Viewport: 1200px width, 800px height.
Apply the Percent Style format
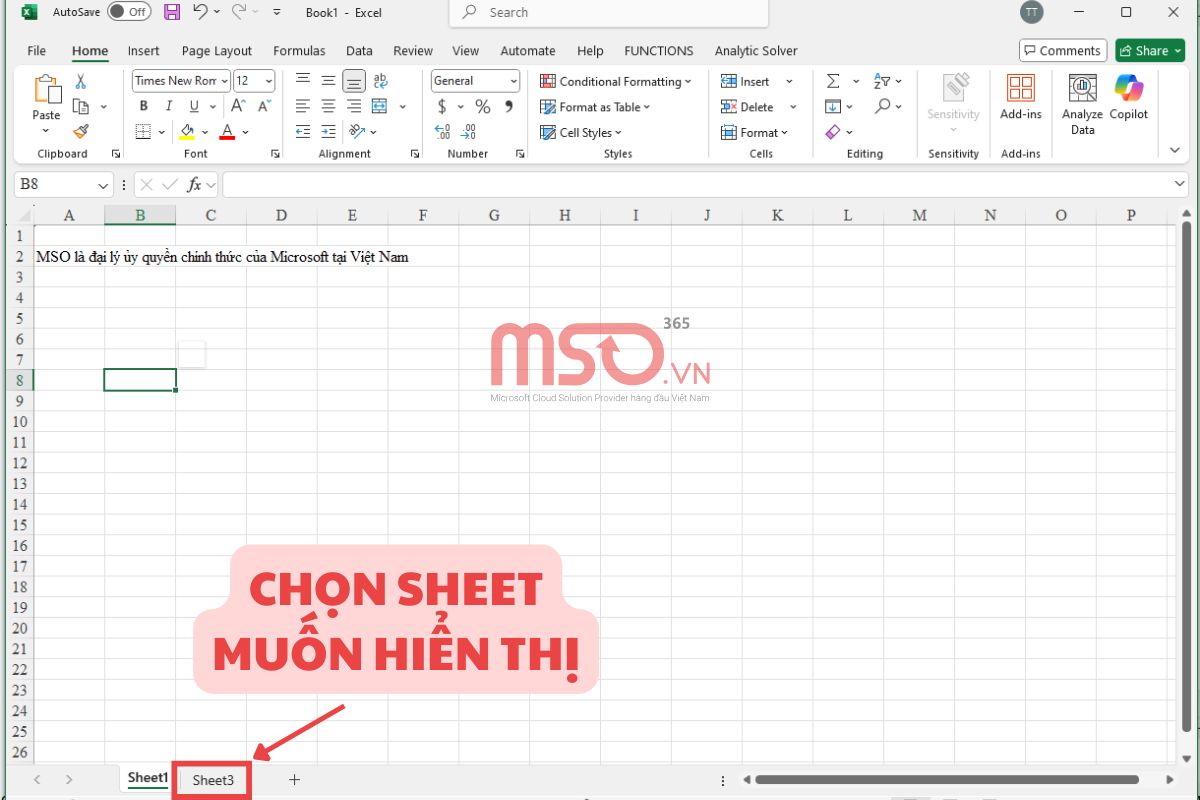483,106
